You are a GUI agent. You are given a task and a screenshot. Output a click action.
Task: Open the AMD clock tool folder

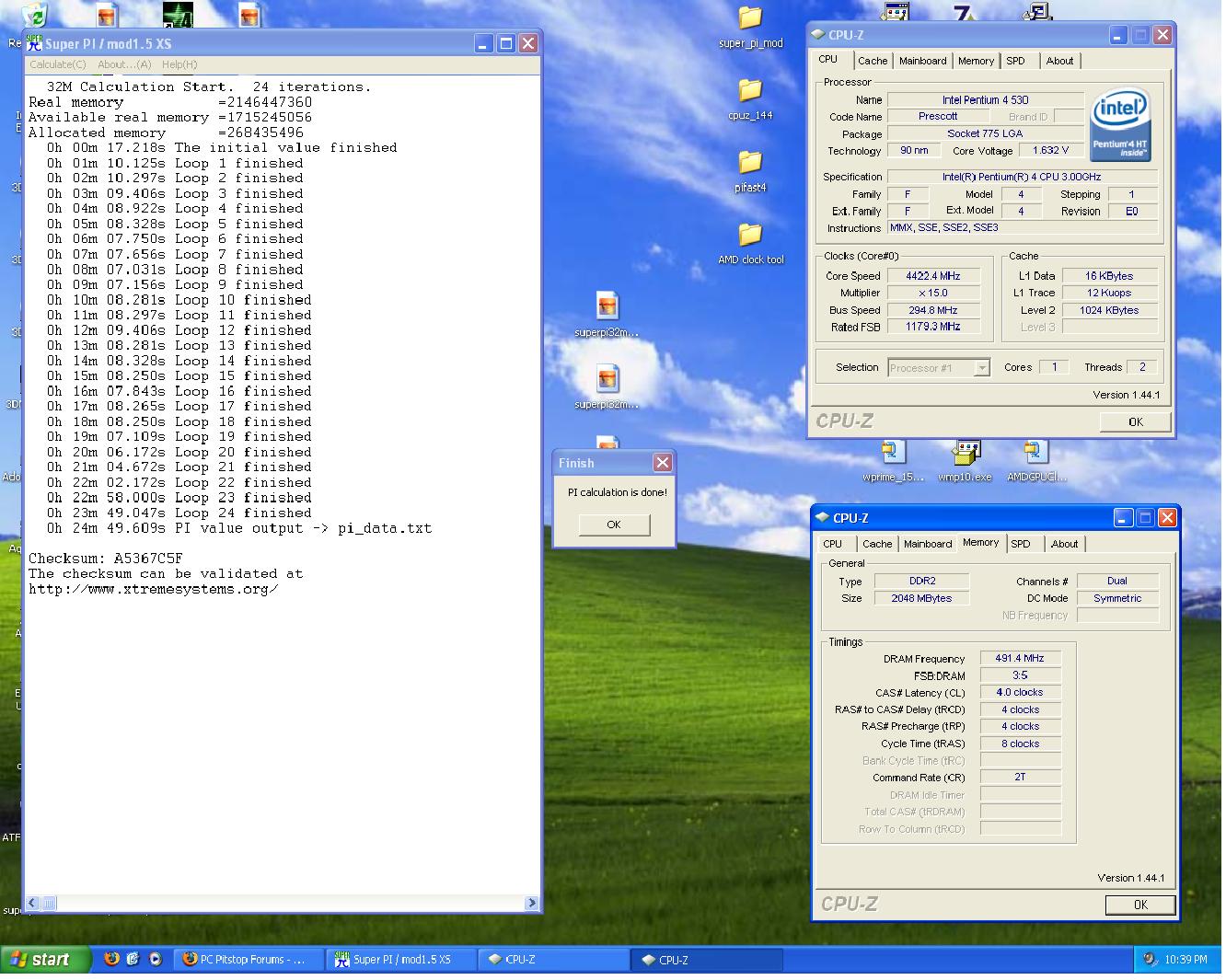[x=750, y=242]
